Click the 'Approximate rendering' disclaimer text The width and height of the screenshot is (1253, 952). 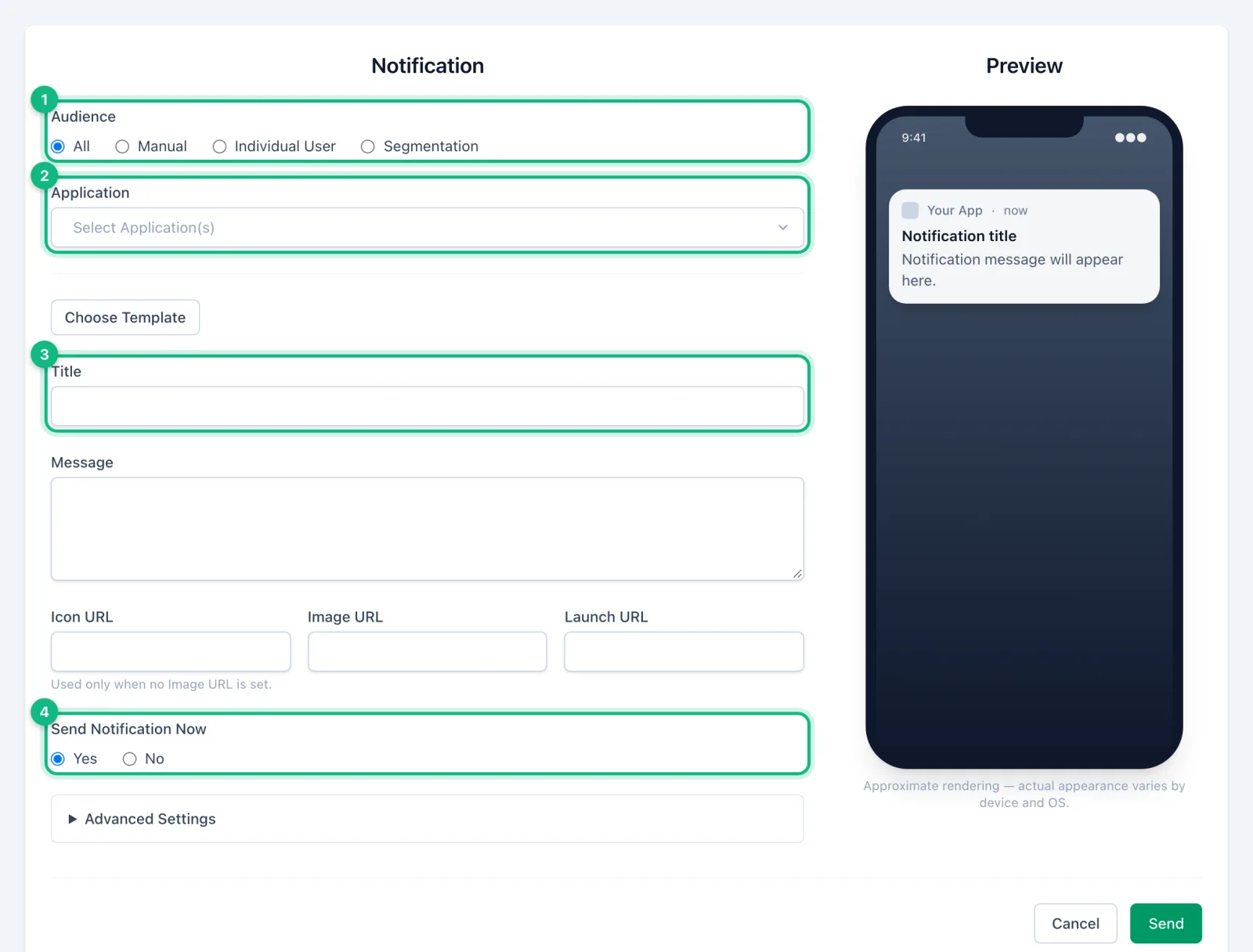click(1024, 794)
